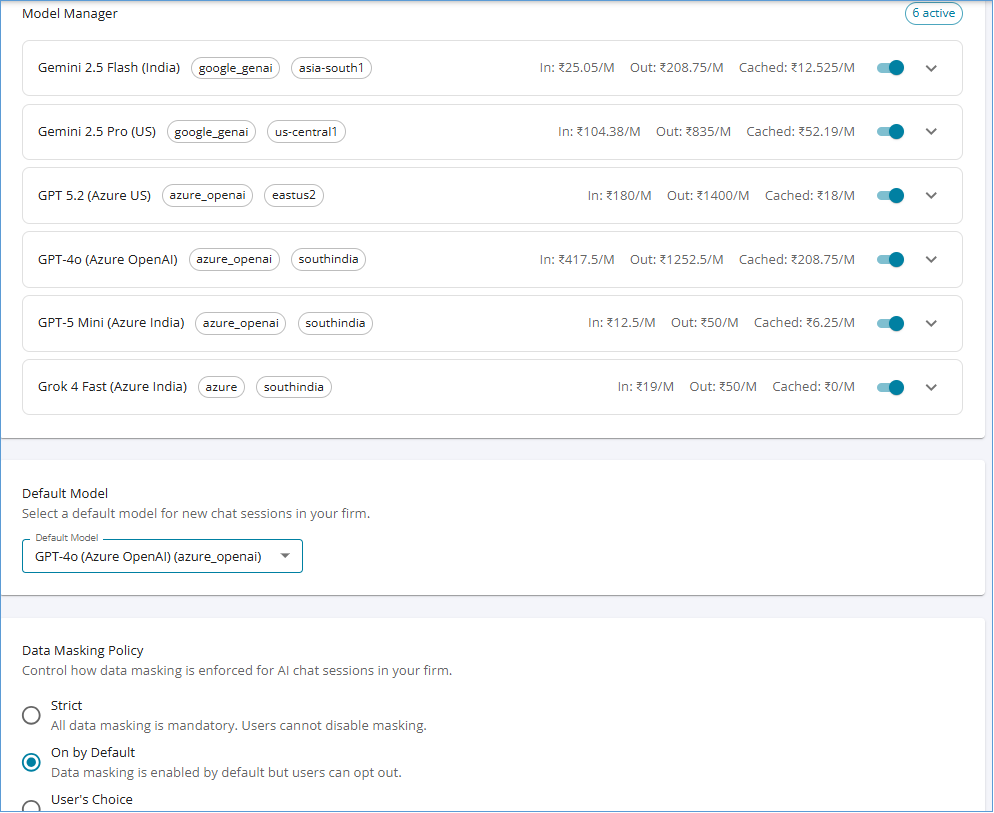
Task: Click Cached: ₹18/M value
Action: coord(810,195)
